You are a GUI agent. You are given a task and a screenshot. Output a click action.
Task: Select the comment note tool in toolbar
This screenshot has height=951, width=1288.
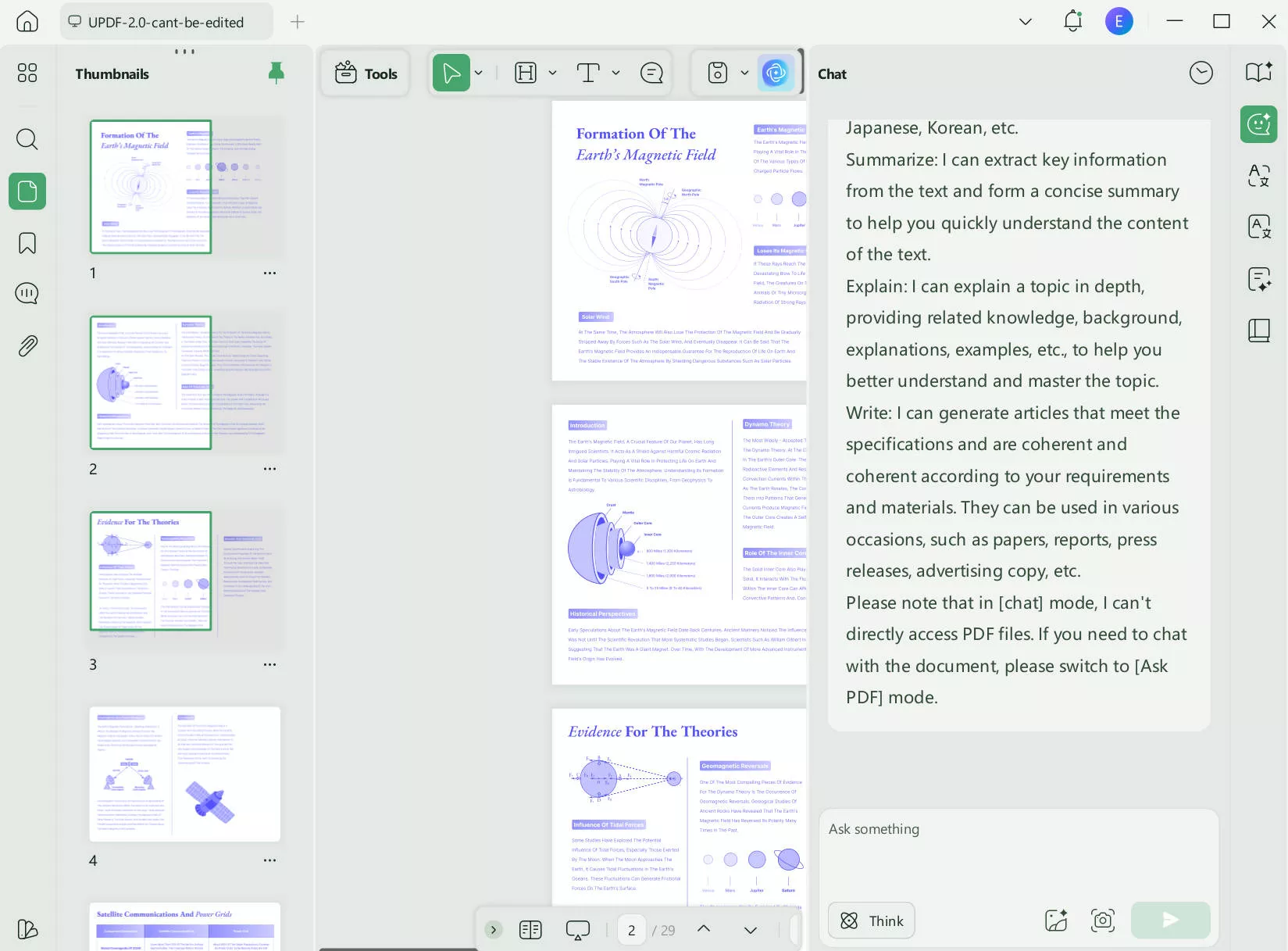coord(651,73)
